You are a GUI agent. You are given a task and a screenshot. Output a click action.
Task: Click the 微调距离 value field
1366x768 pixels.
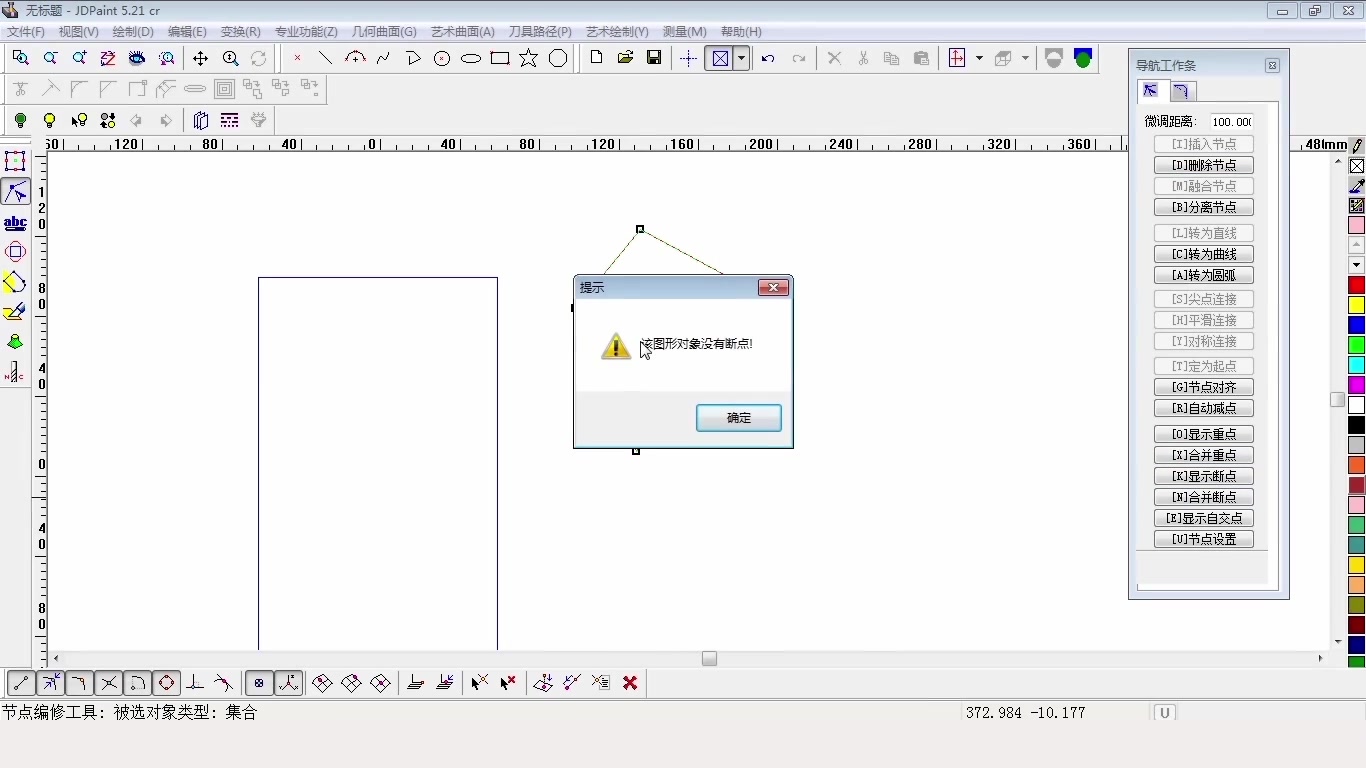[1231, 121]
